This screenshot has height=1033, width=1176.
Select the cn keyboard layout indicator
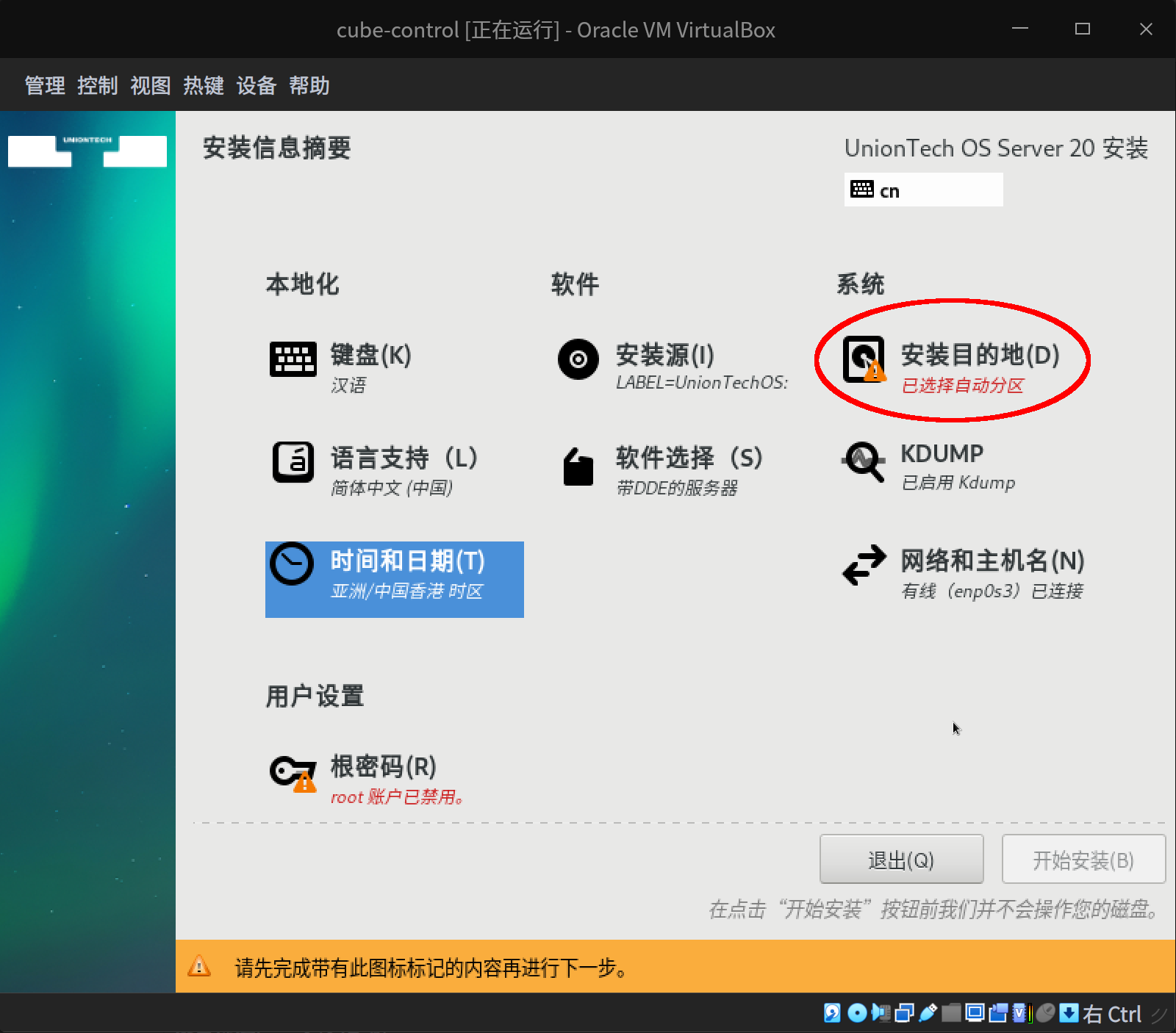click(923, 190)
